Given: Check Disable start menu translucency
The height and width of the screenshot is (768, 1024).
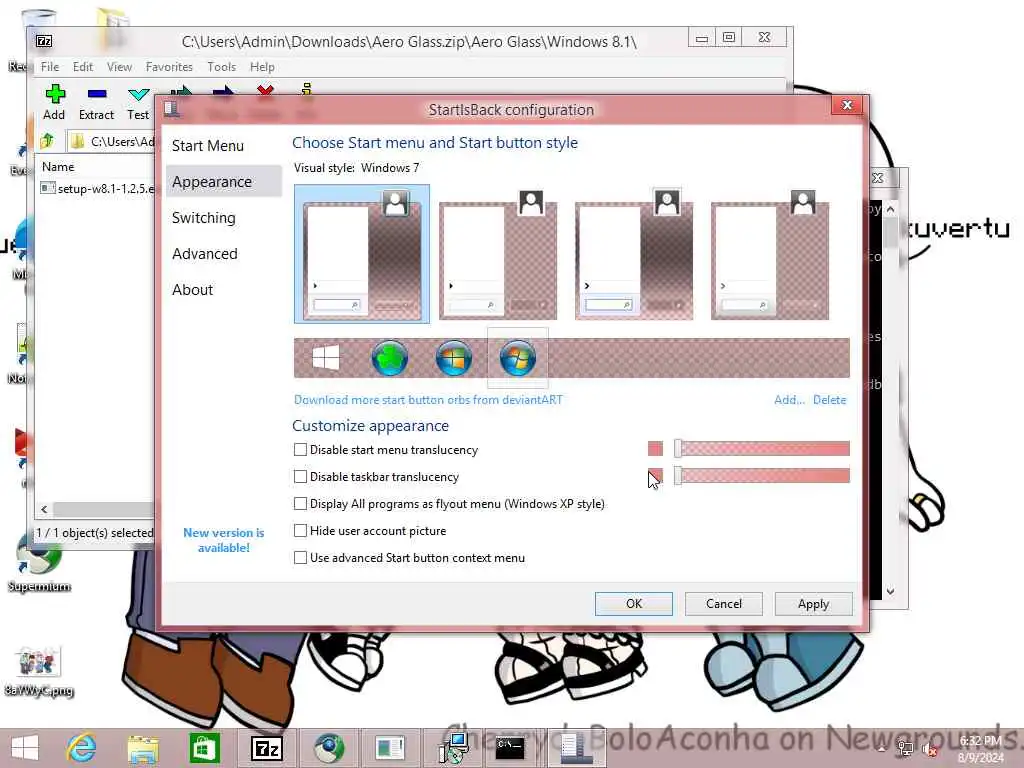Looking at the screenshot, I should [300, 449].
